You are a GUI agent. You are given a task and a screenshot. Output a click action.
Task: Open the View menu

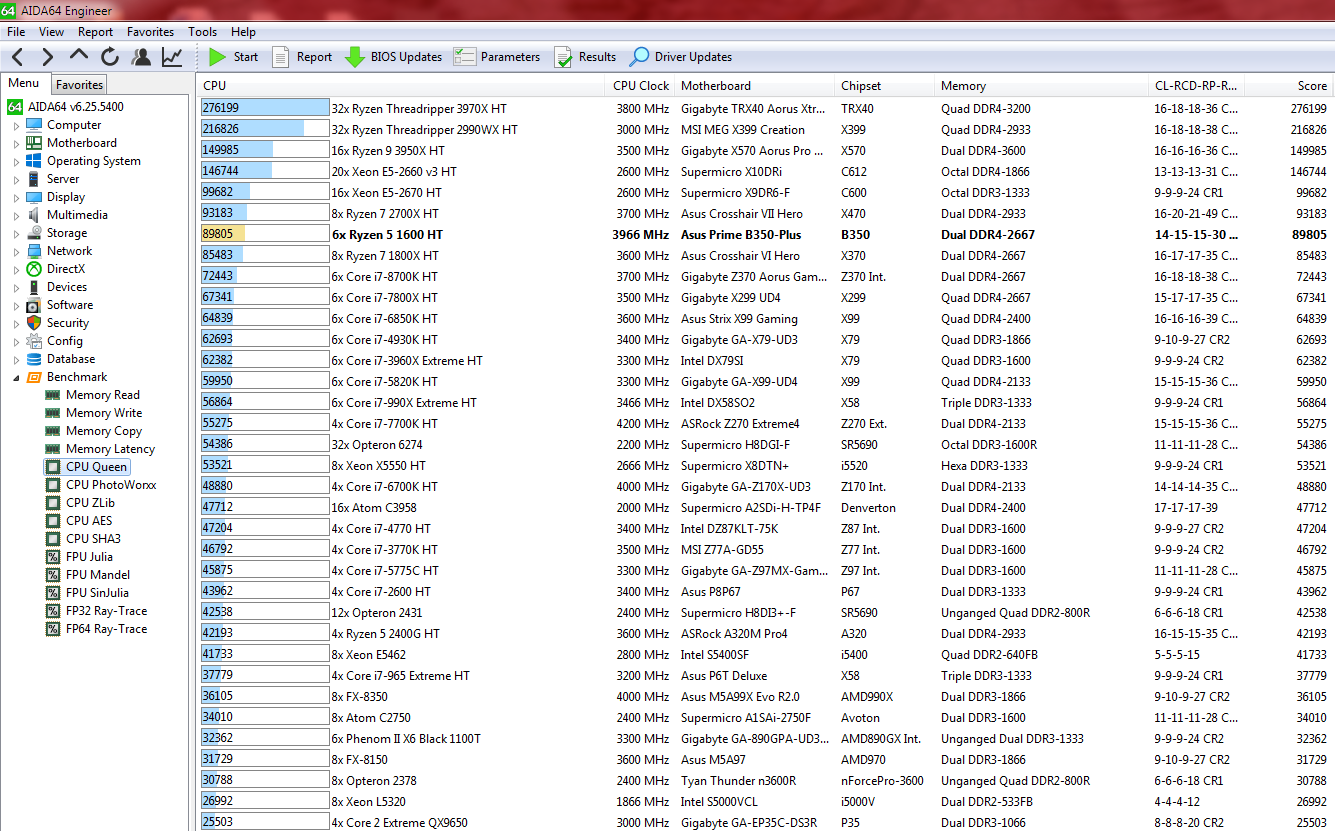(51, 32)
